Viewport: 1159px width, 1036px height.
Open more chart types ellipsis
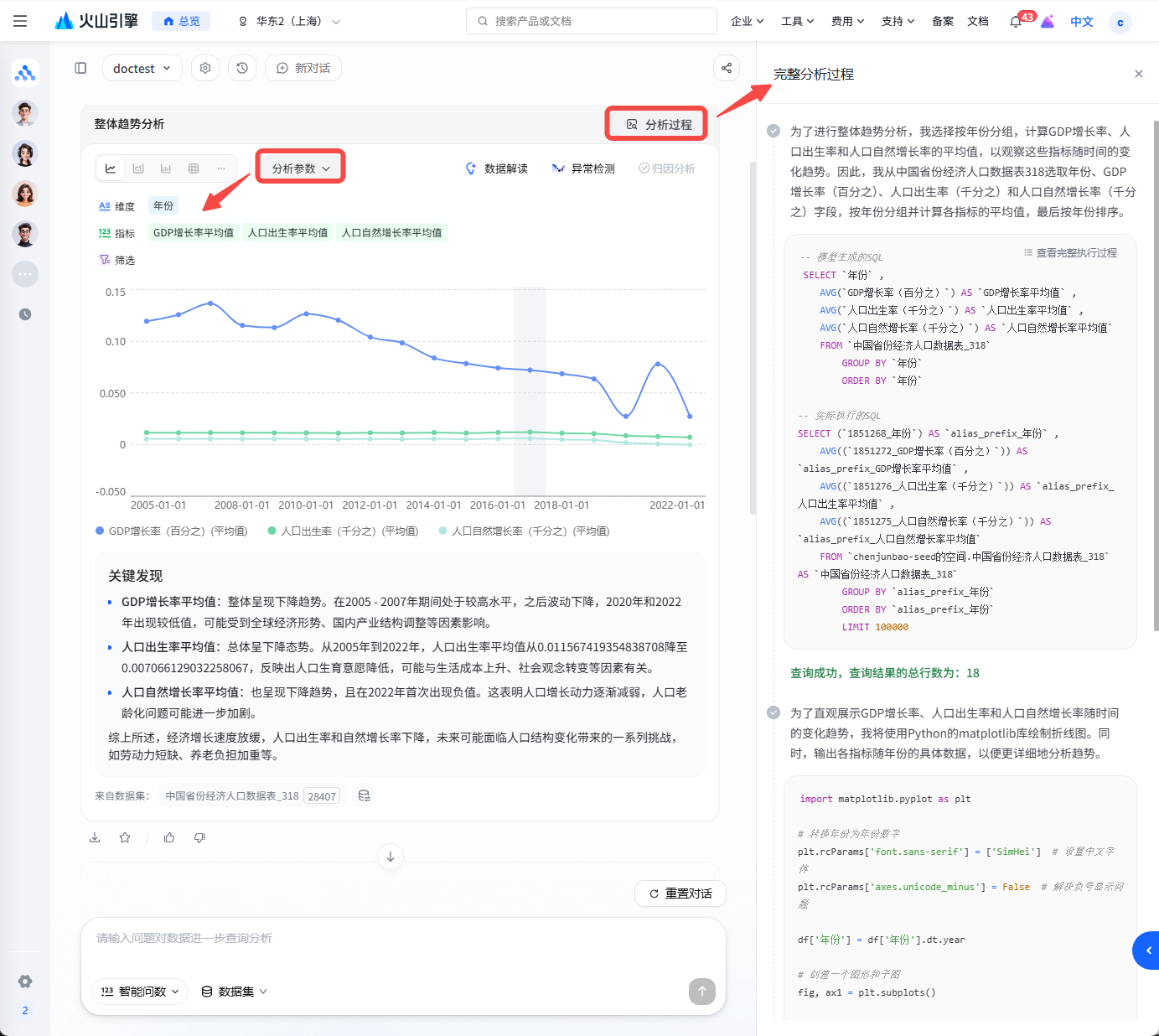(221, 168)
